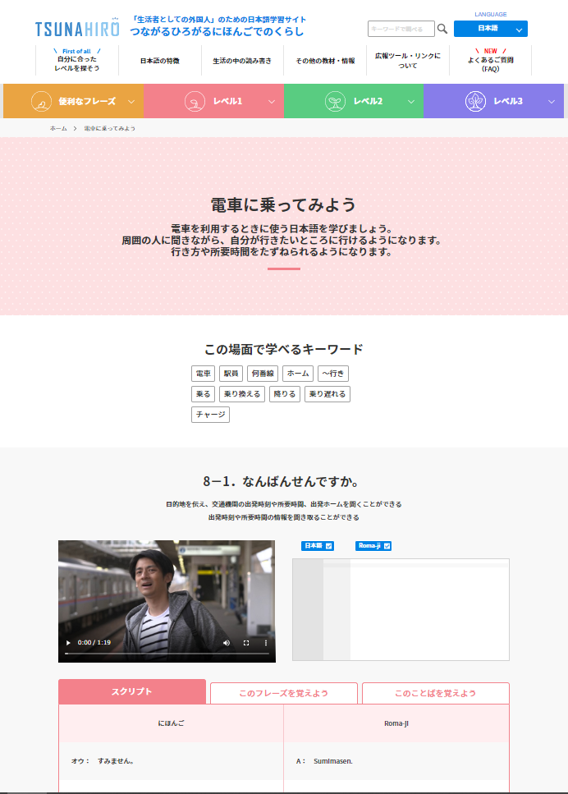This screenshot has height=794, width=568.
Task: Click the keyword search input field
Action: click(x=401, y=29)
